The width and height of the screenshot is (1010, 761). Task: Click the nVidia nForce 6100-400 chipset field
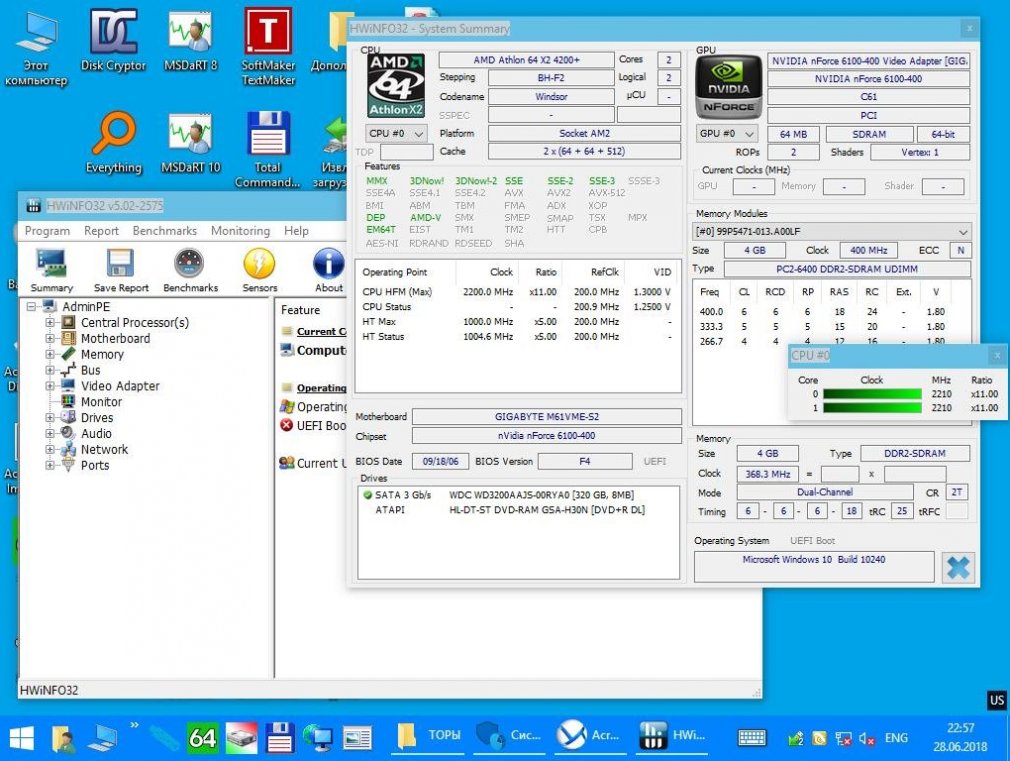pyautogui.click(x=546, y=436)
